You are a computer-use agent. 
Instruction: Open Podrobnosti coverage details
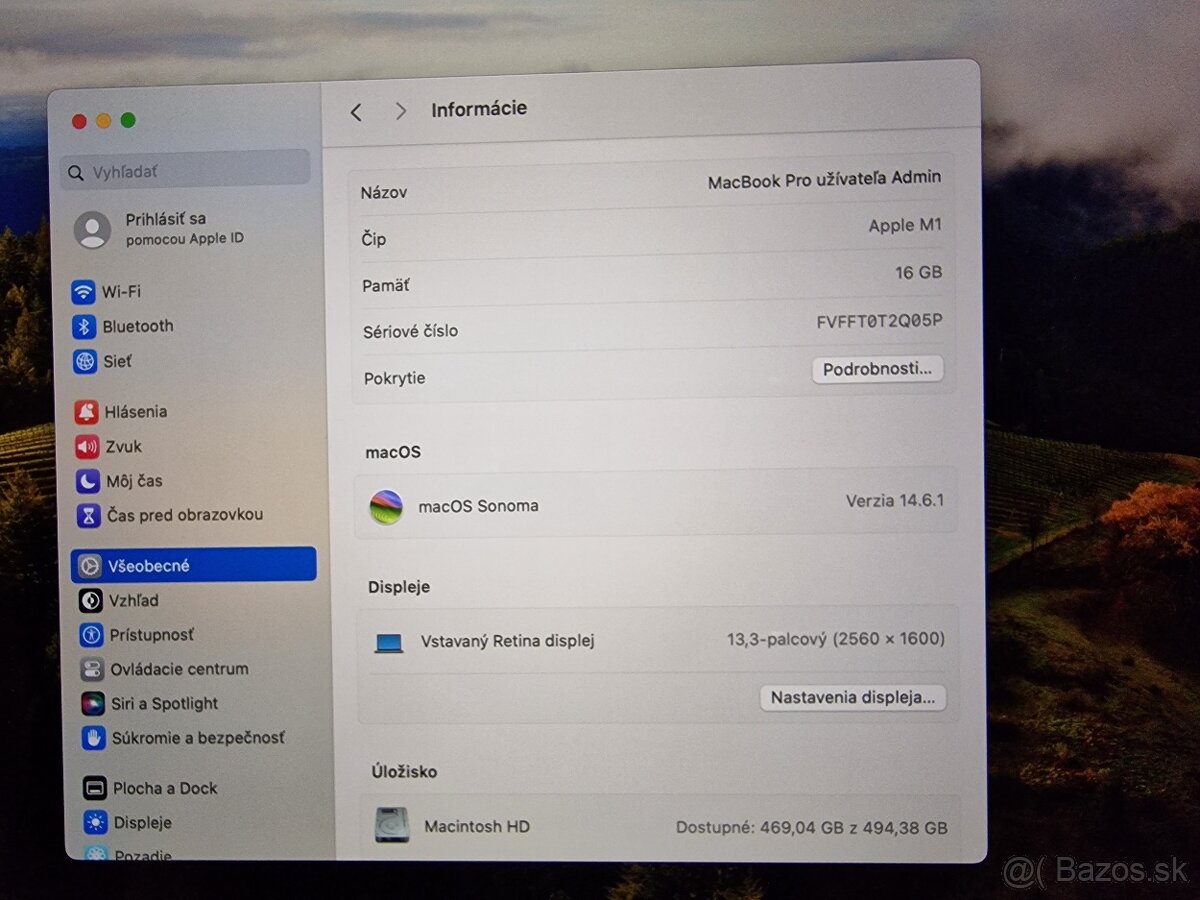point(877,369)
